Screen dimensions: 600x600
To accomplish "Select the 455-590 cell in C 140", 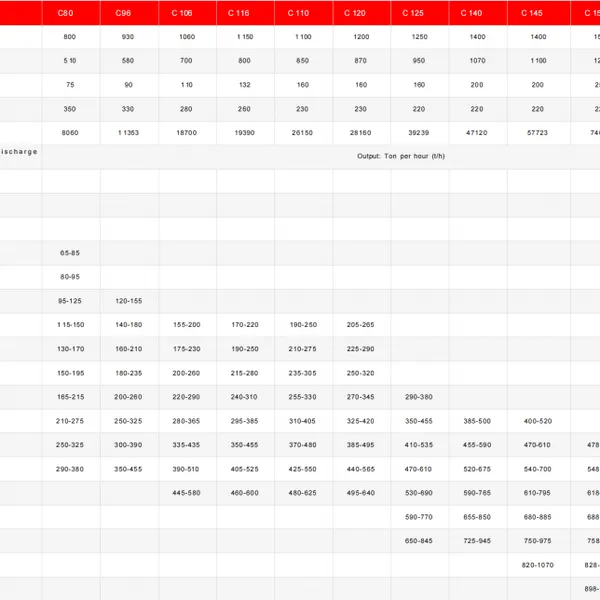I will [477, 445].
